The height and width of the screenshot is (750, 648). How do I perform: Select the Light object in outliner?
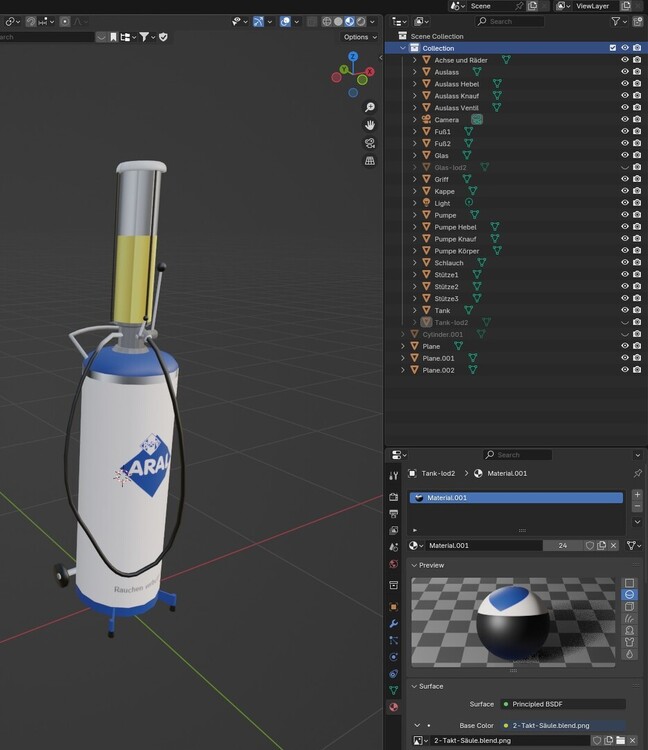point(442,203)
